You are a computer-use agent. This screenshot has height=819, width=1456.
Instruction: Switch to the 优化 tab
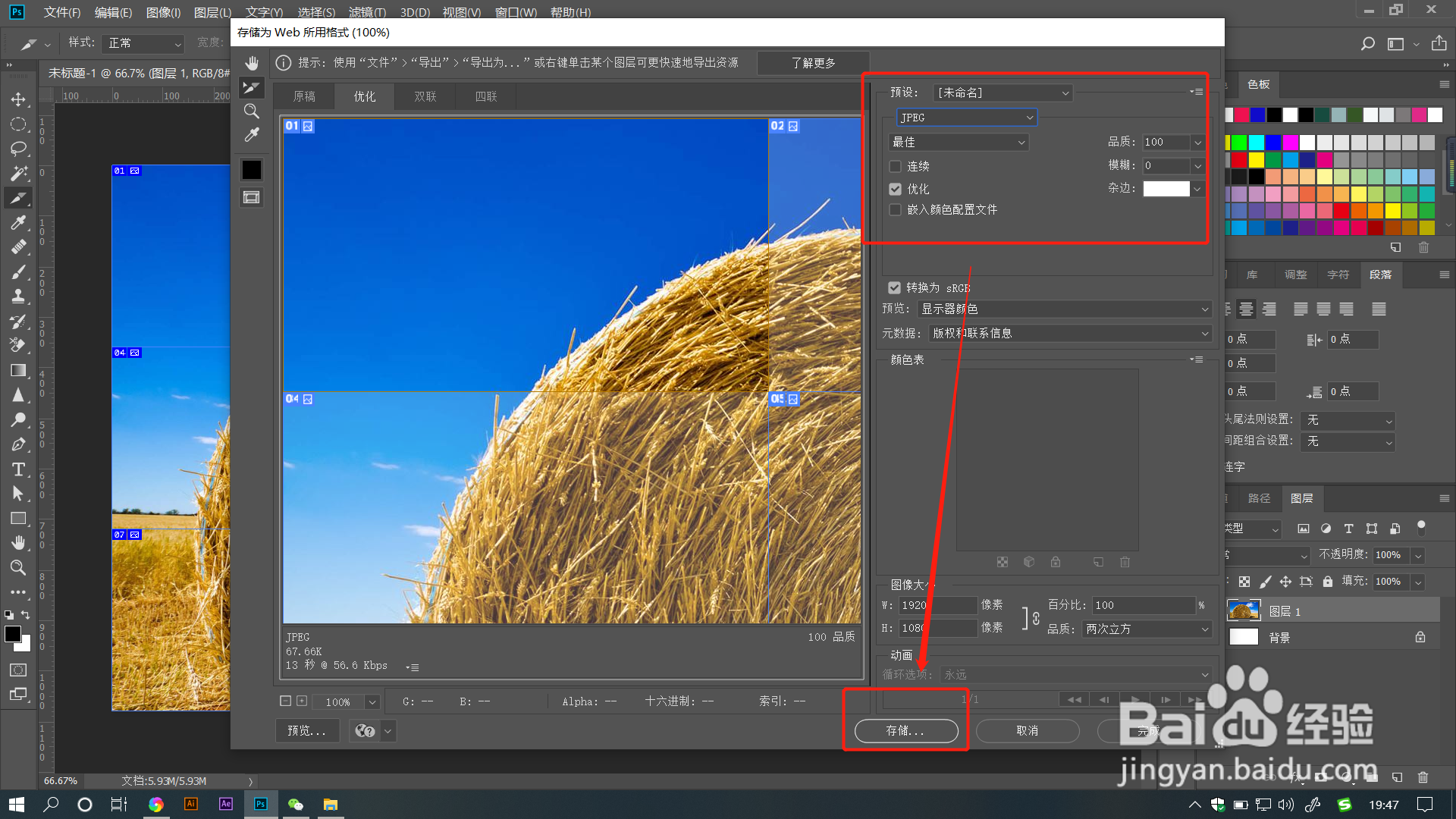pyautogui.click(x=365, y=97)
